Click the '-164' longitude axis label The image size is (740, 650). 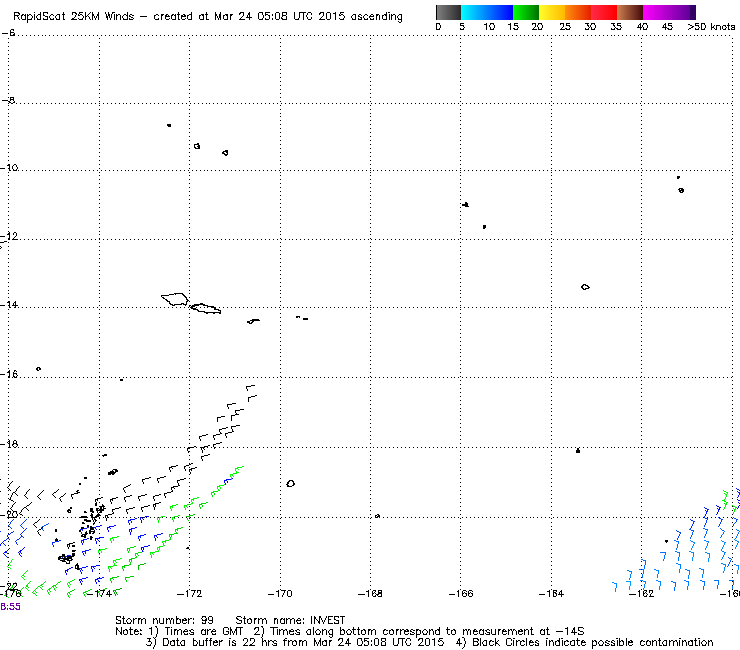point(551,593)
